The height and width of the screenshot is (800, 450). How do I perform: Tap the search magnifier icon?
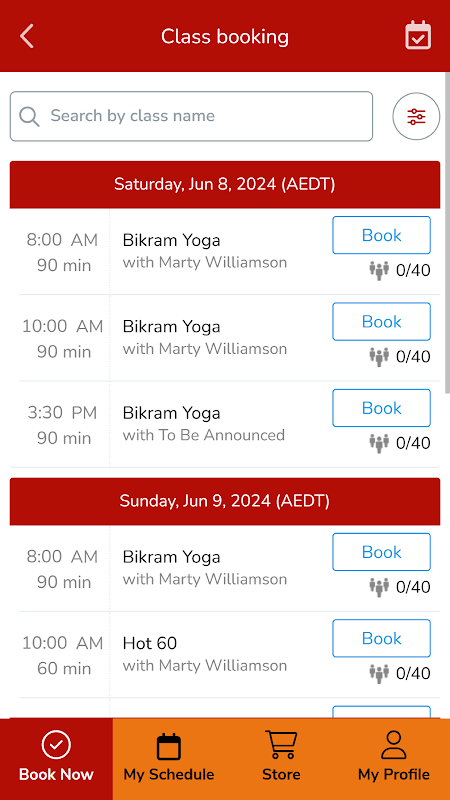click(29, 116)
